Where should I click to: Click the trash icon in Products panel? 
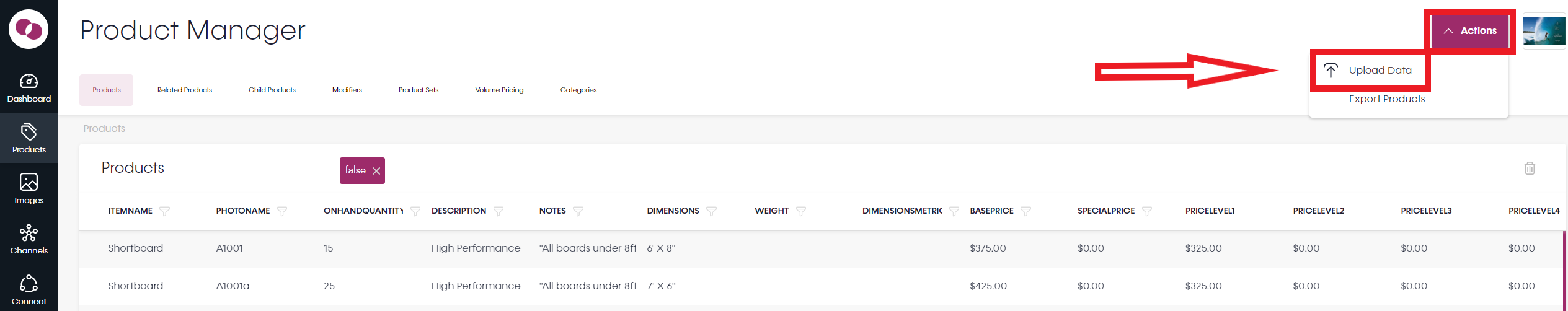tap(1530, 168)
